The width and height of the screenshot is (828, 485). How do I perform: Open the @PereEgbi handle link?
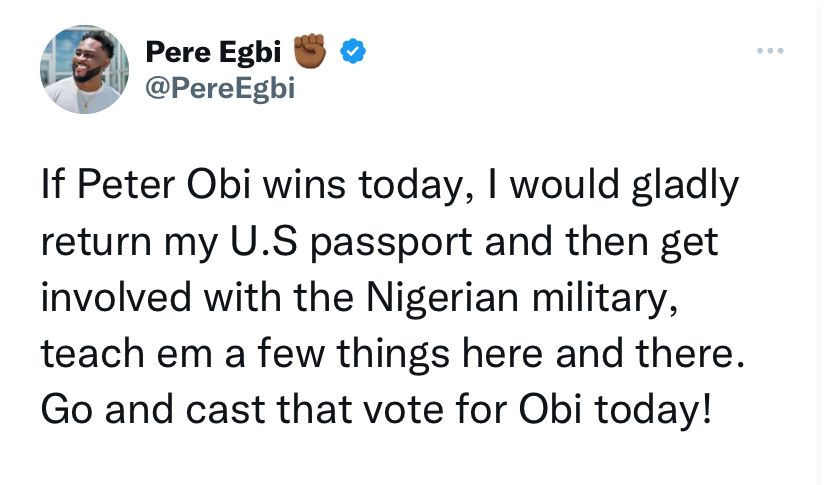[x=220, y=89]
